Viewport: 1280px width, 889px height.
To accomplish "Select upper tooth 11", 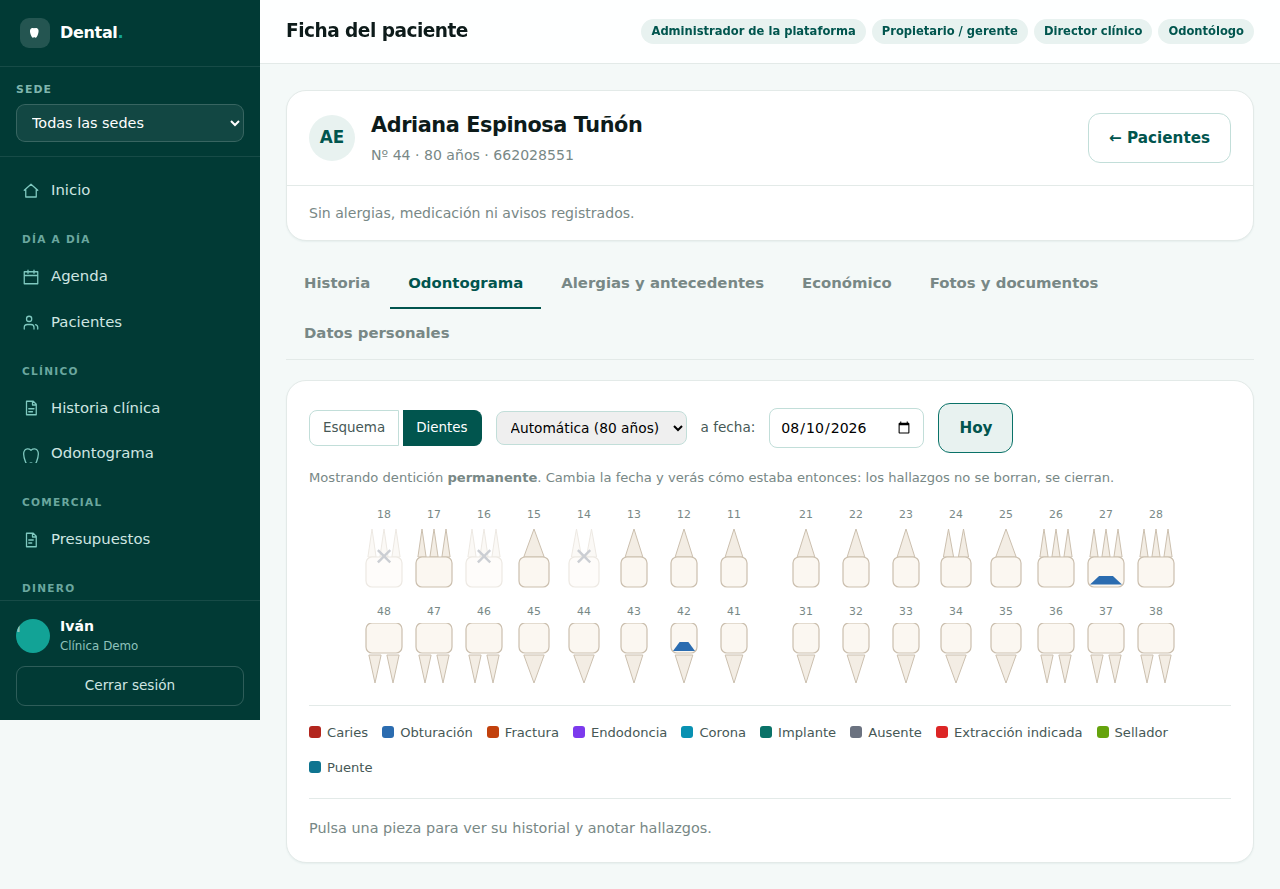I will 734,558.
